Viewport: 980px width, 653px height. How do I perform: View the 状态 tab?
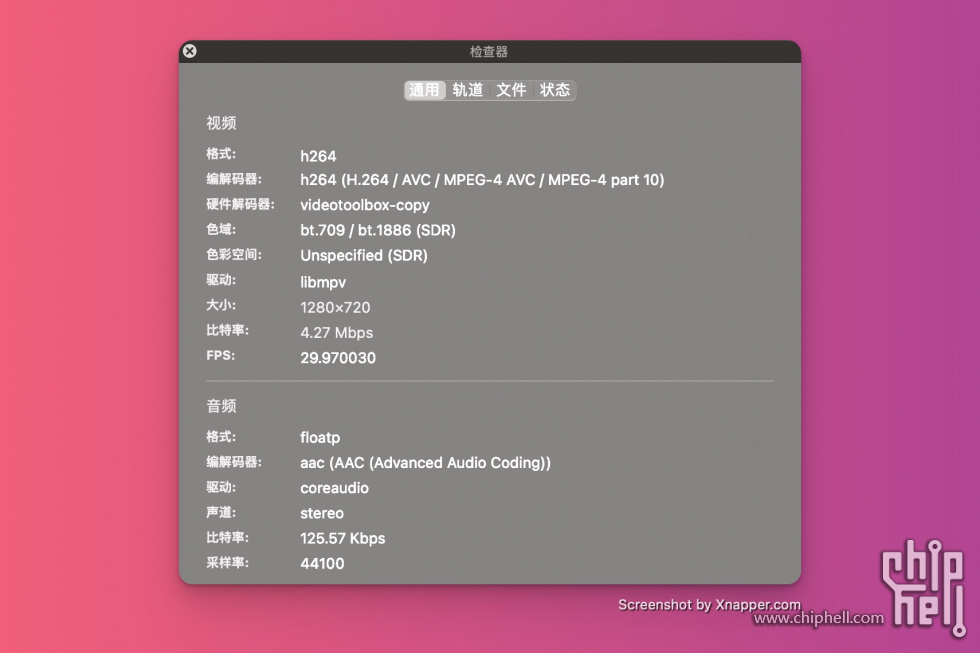(x=556, y=89)
